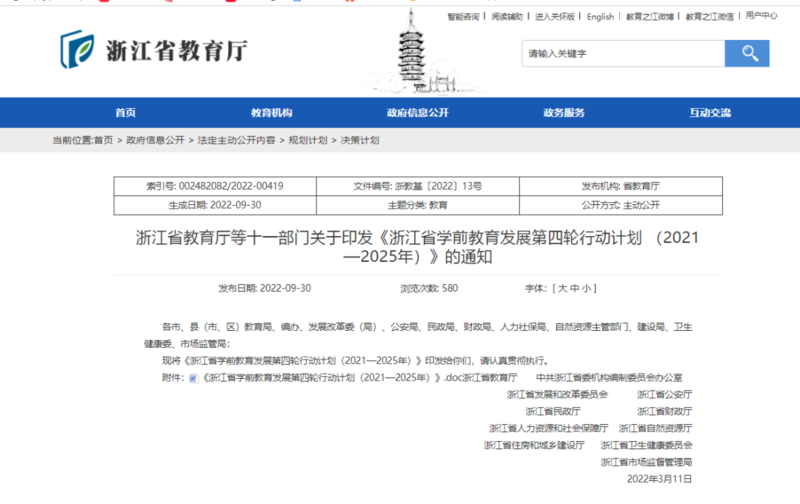The height and width of the screenshot is (504, 800).
Task: Click the magnifier search button
Action: tap(747, 53)
